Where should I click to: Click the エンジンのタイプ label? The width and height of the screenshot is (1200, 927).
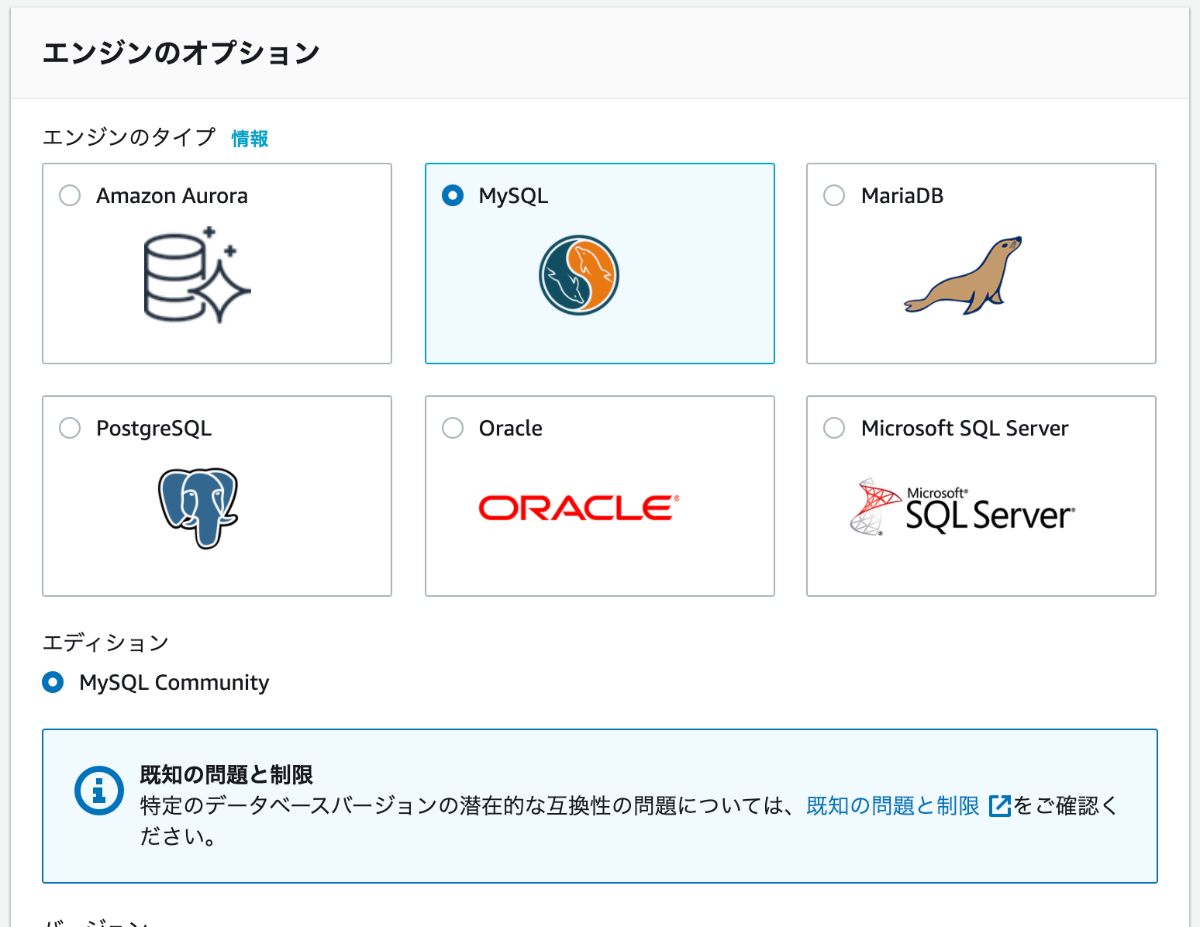pyautogui.click(x=129, y=138)
